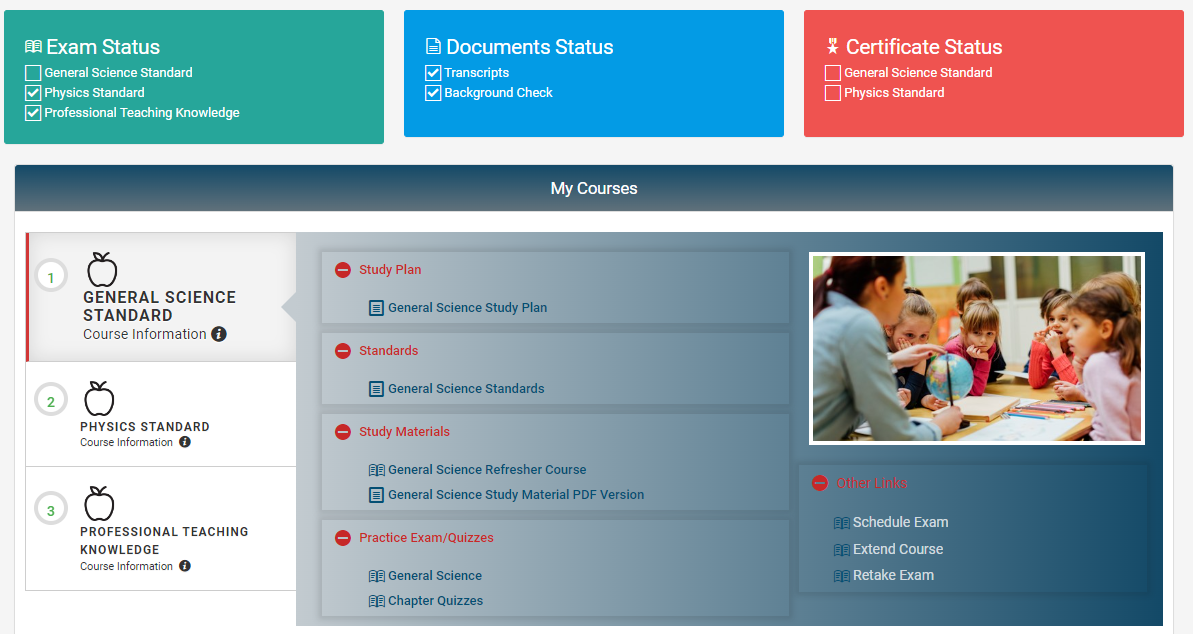Uncheck Physics Standard under Exam Status
This screenshot has height=634, width=1193.
[33, 93]
